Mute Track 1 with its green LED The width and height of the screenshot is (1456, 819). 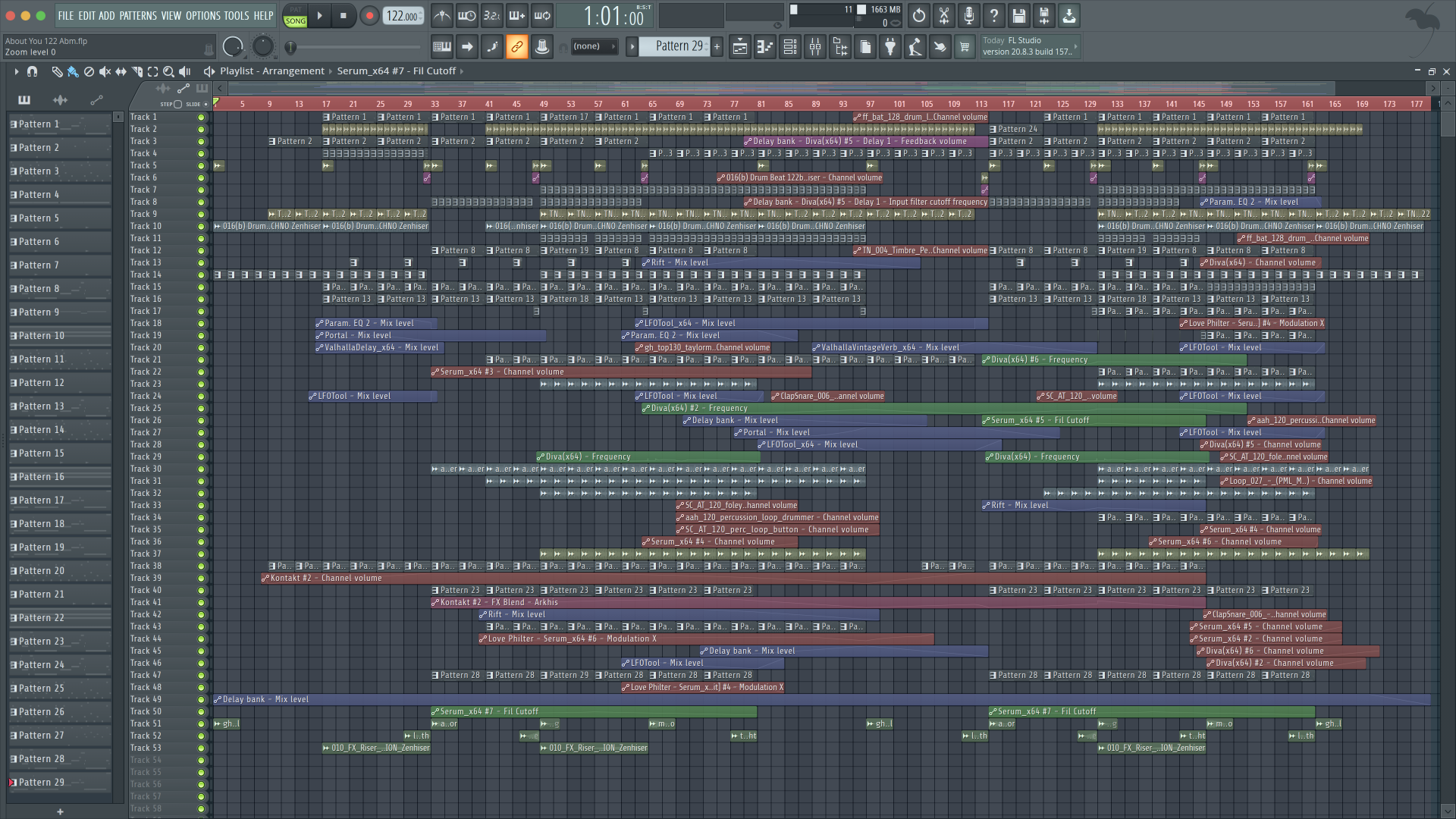click(201, 118)
